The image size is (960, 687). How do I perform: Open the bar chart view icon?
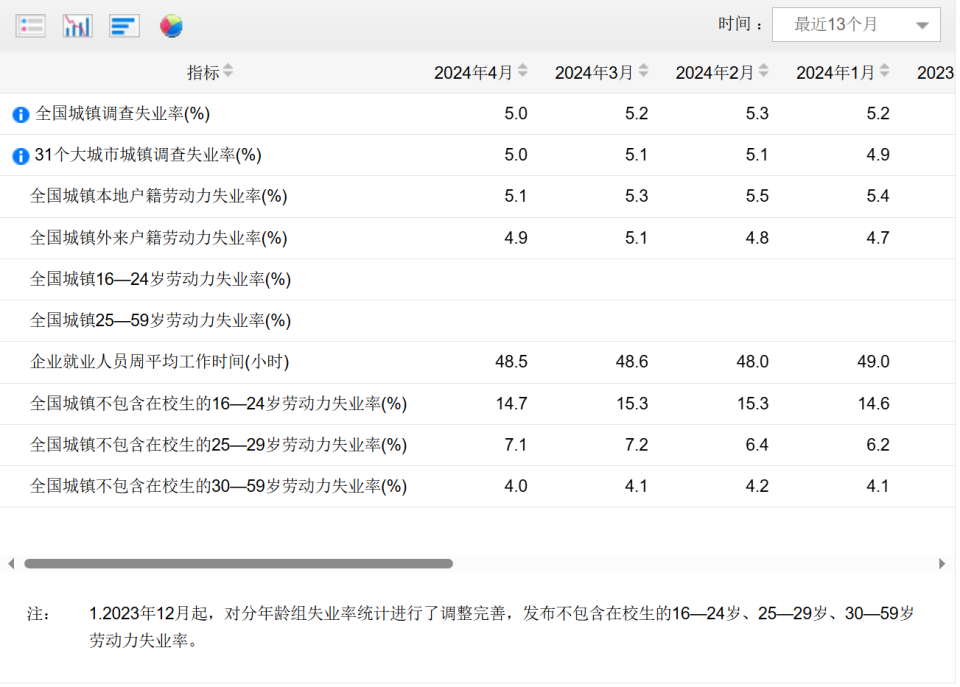point(78,26)
